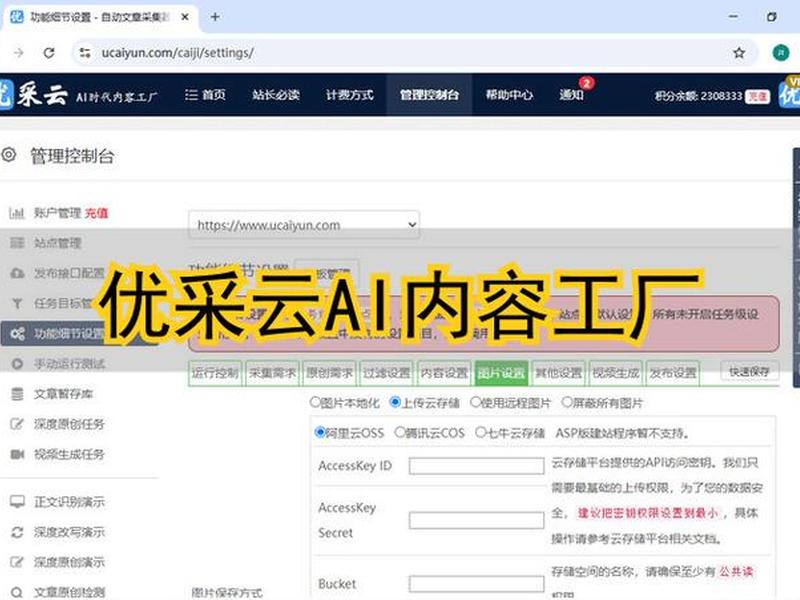Click the 管理控制台 heading gear icon

[9, 155]
